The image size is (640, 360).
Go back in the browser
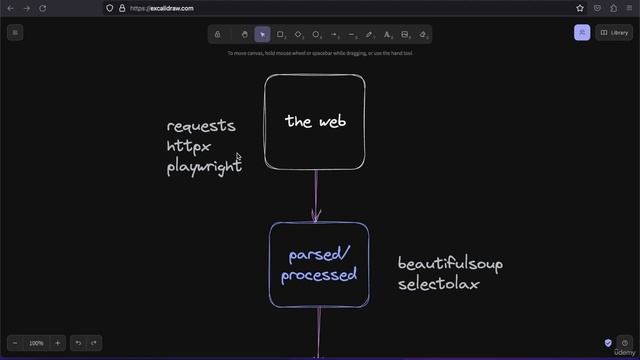pyautogui.click(x=11, y=8)
